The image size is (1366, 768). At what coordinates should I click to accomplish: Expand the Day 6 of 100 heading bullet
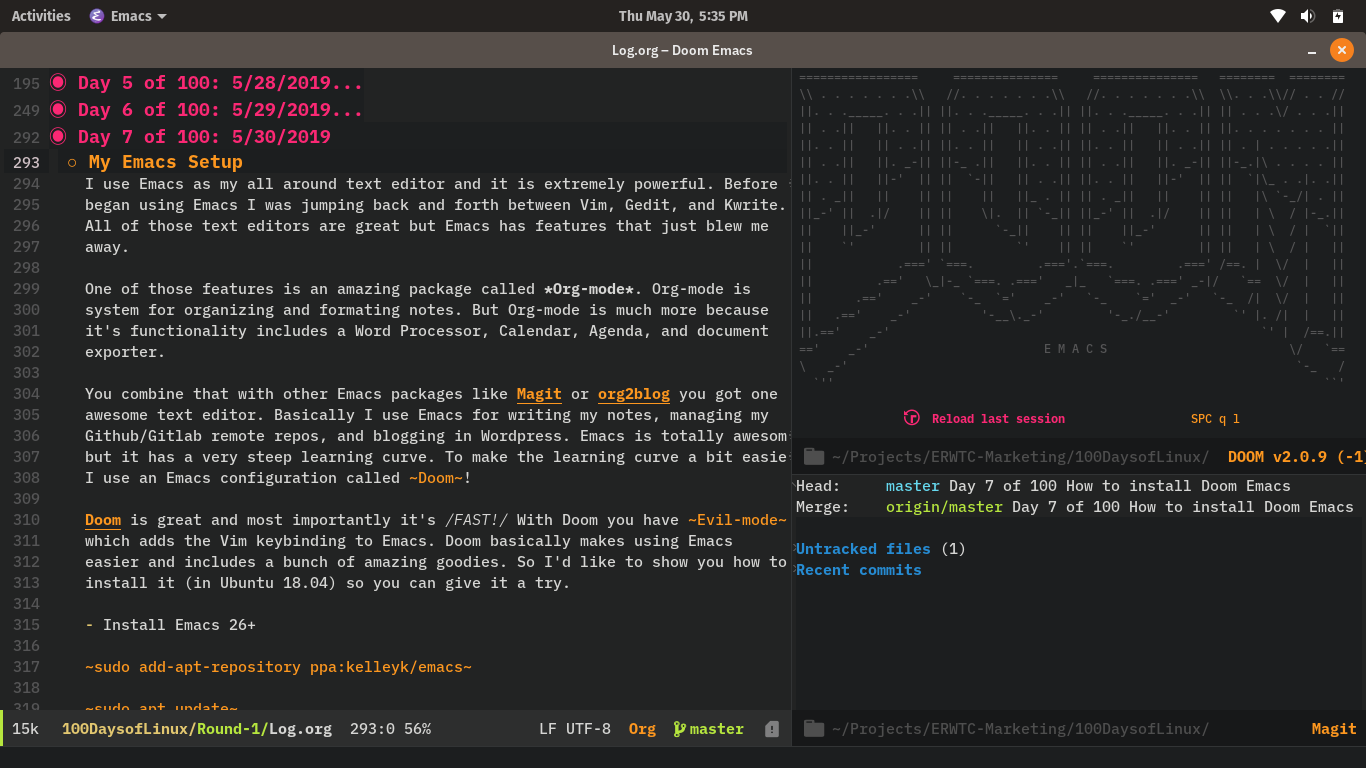pos(58,109)
